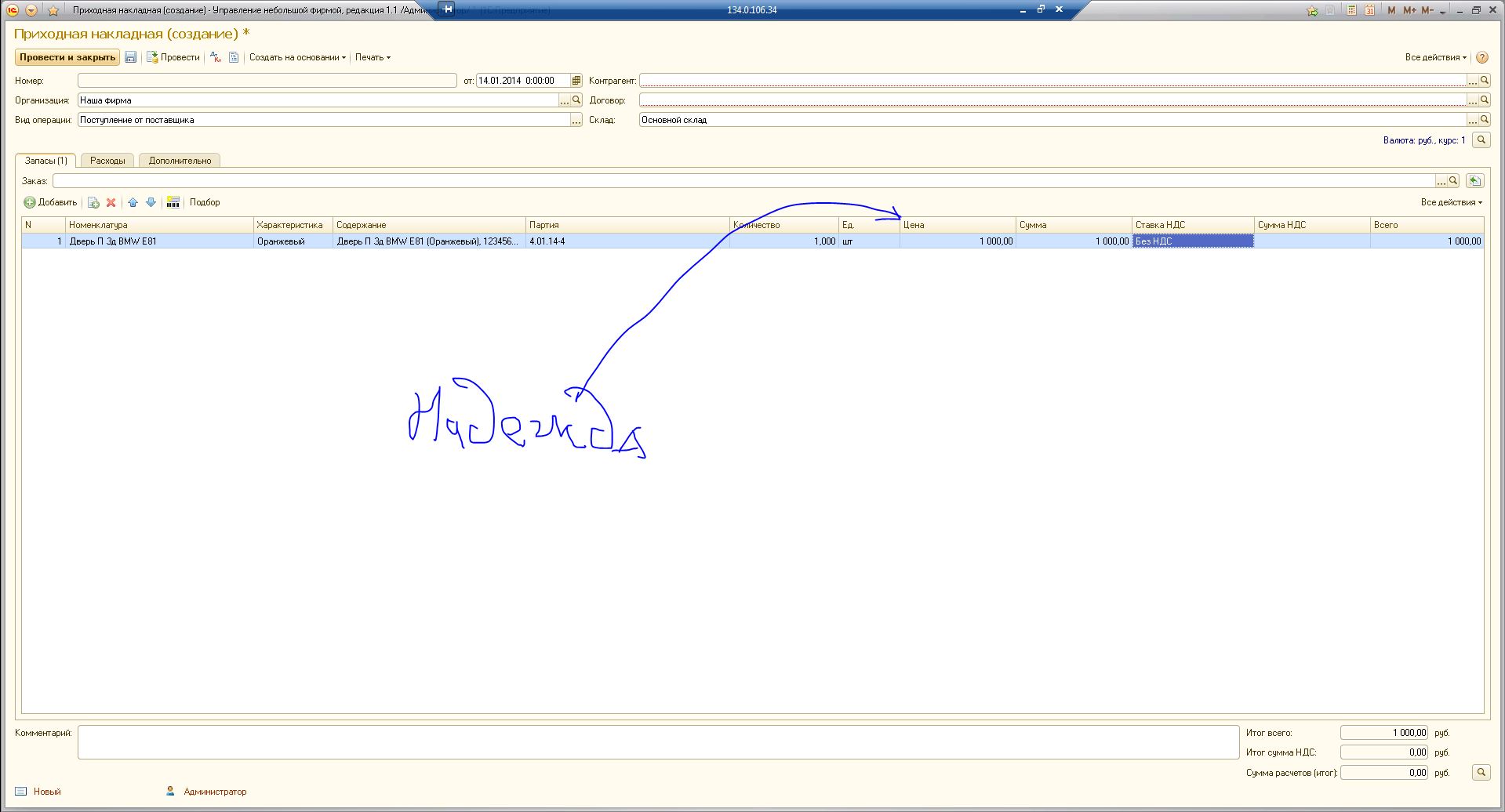Click the Добавить button to add row
1505x812 pixels.
click(51, 202)
